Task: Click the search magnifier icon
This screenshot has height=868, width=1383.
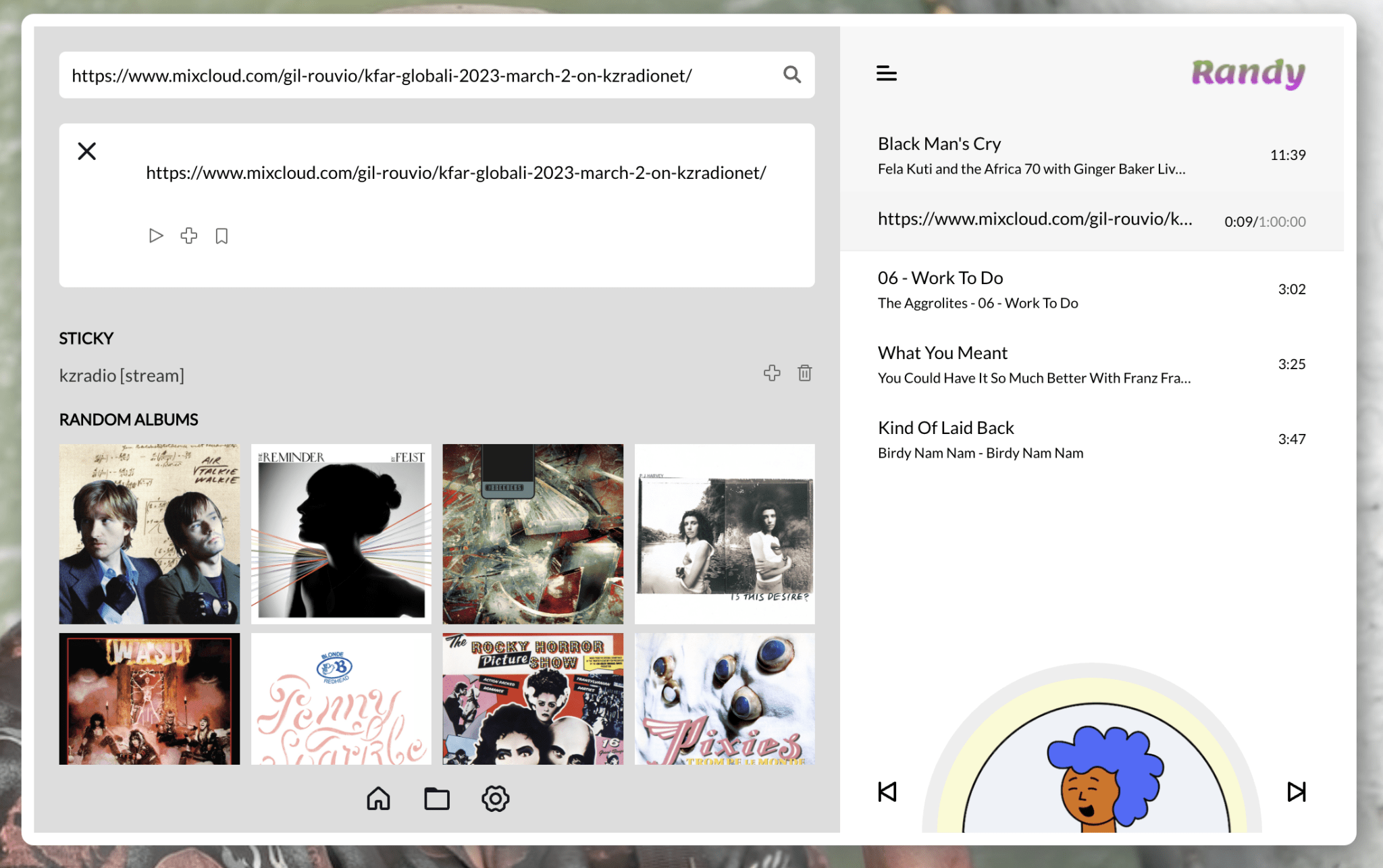Action: click(x=791, y=75)
